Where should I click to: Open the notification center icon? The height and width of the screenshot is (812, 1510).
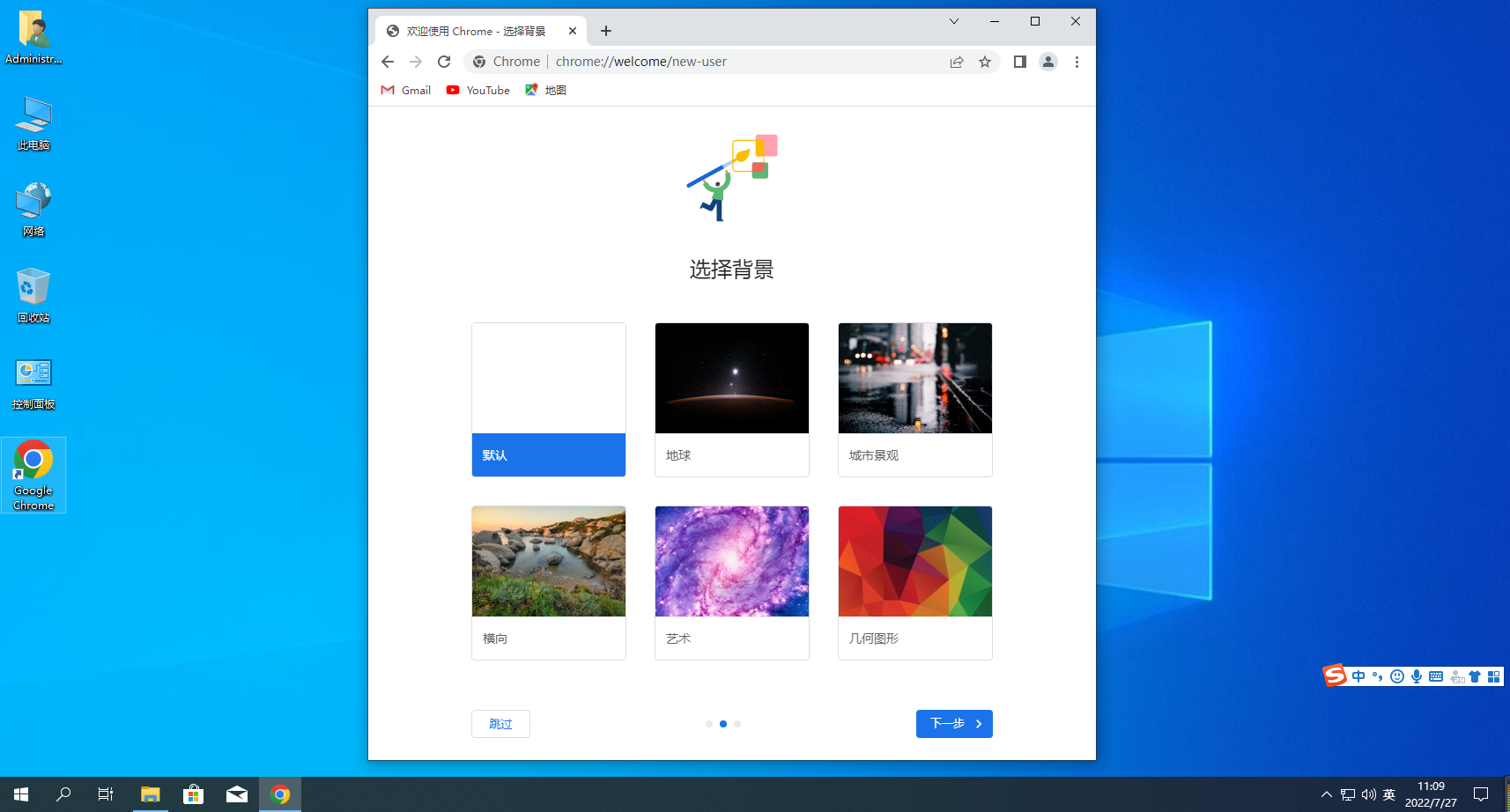(x=1481, y=794)
